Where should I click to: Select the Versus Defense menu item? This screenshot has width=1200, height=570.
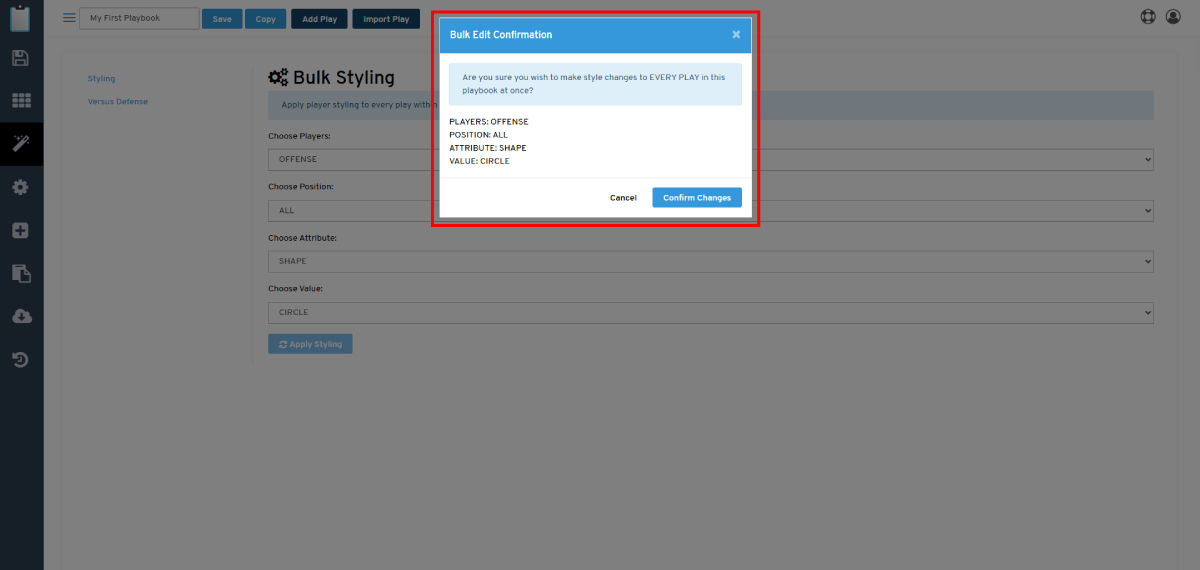tap(118, 101)
